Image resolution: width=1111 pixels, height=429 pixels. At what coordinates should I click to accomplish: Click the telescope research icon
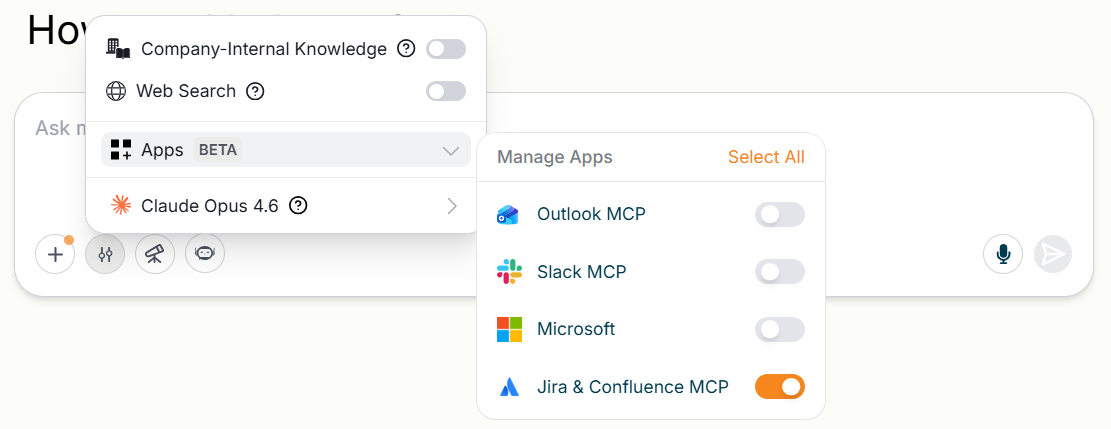[x=155, y=254]
